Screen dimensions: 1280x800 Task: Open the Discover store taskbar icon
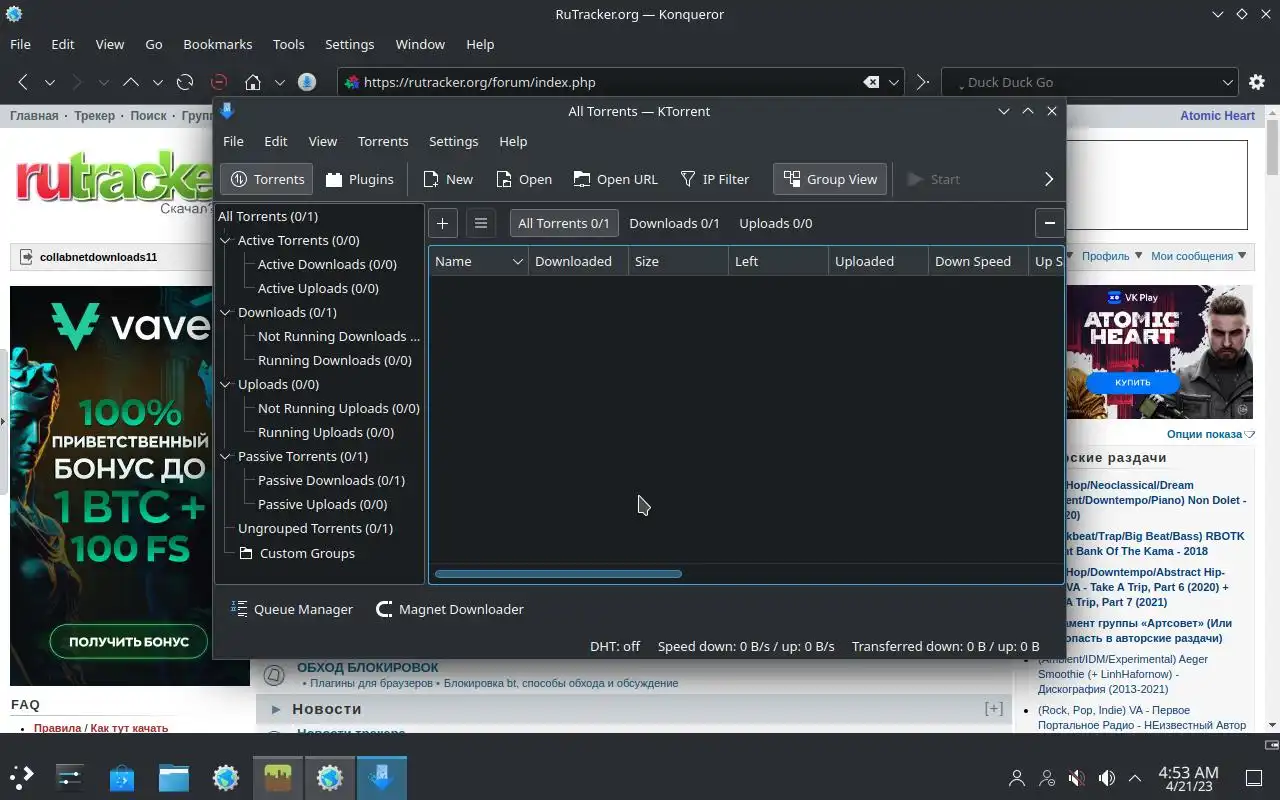click(122, 777)
